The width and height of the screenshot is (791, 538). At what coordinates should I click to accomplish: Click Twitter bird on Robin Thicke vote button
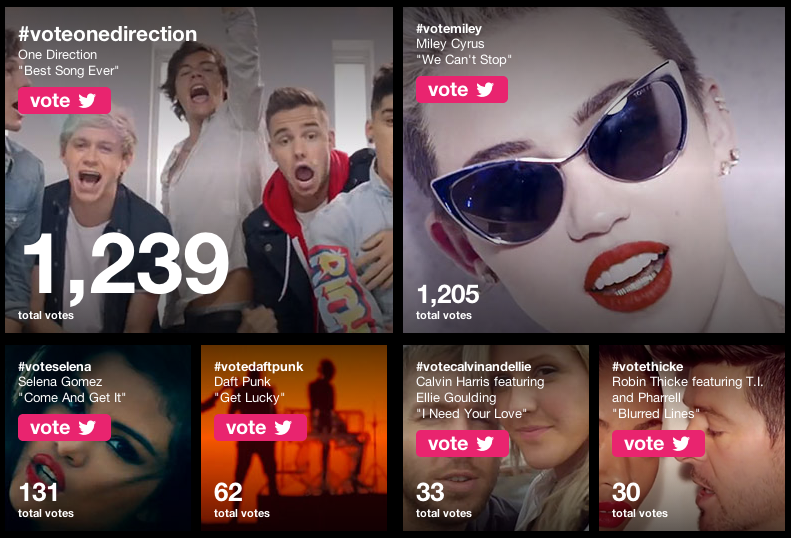tap(681, 444)
